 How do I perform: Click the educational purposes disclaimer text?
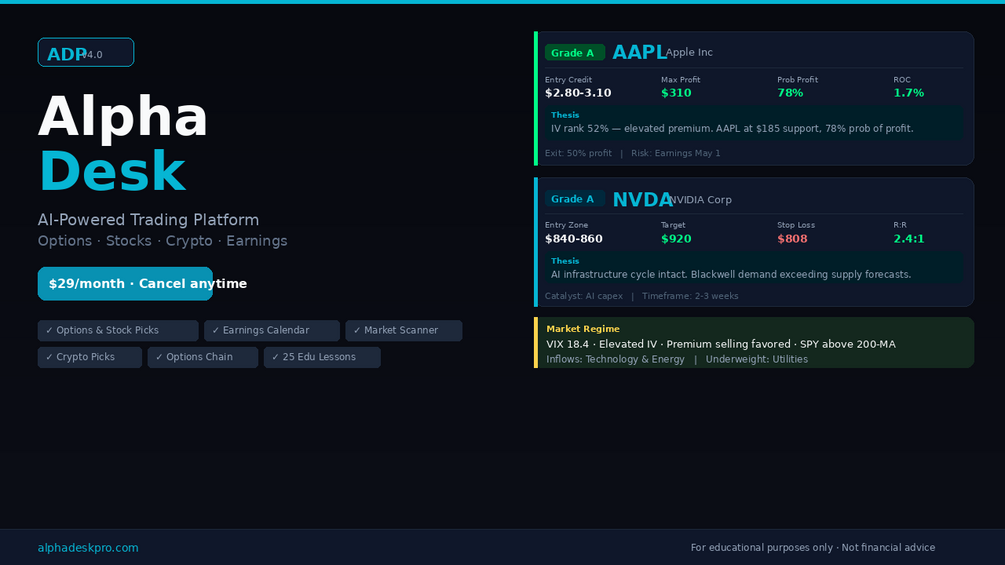(x=813, y=548)
